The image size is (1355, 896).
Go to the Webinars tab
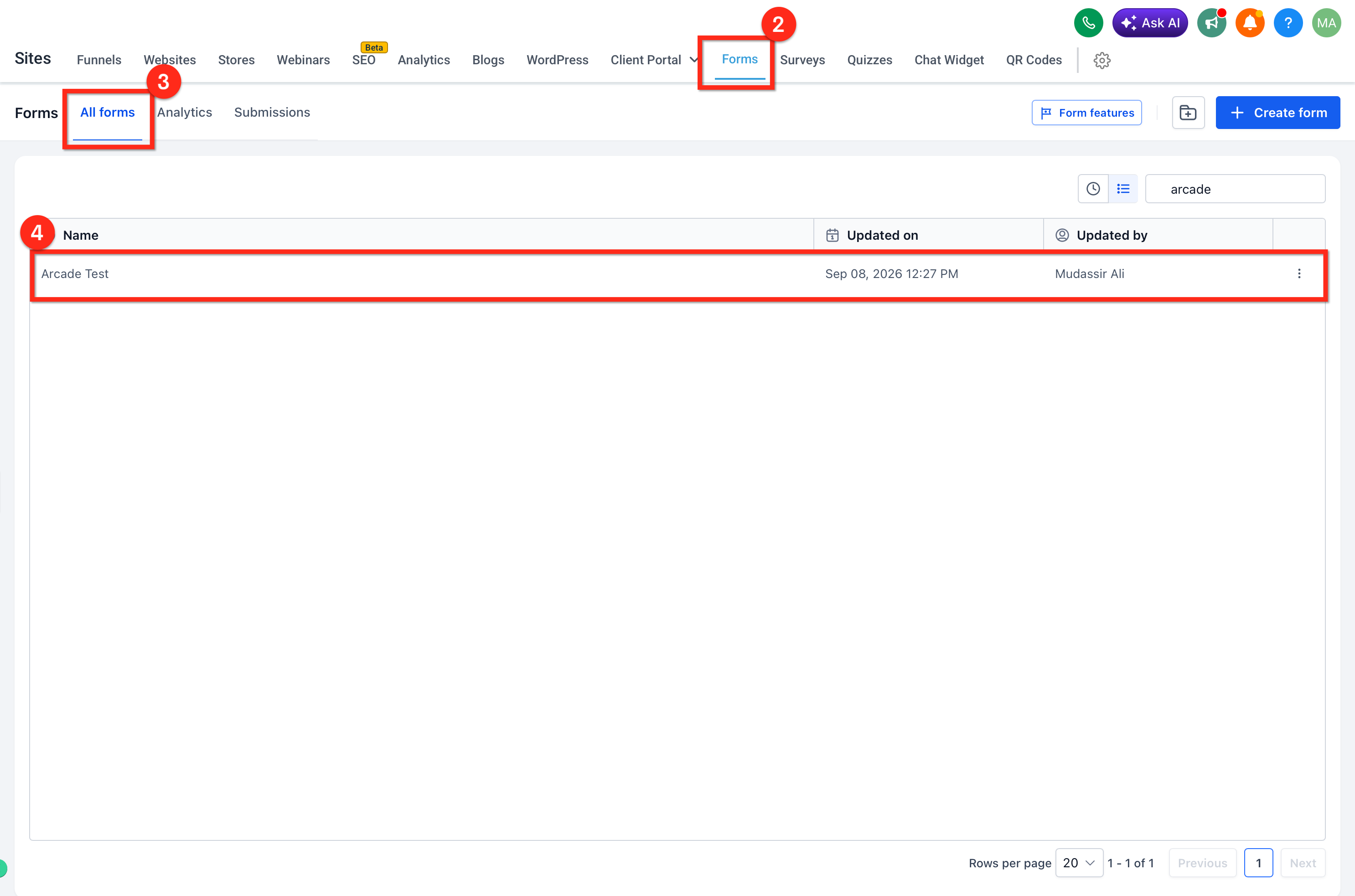tap(303, 60)
